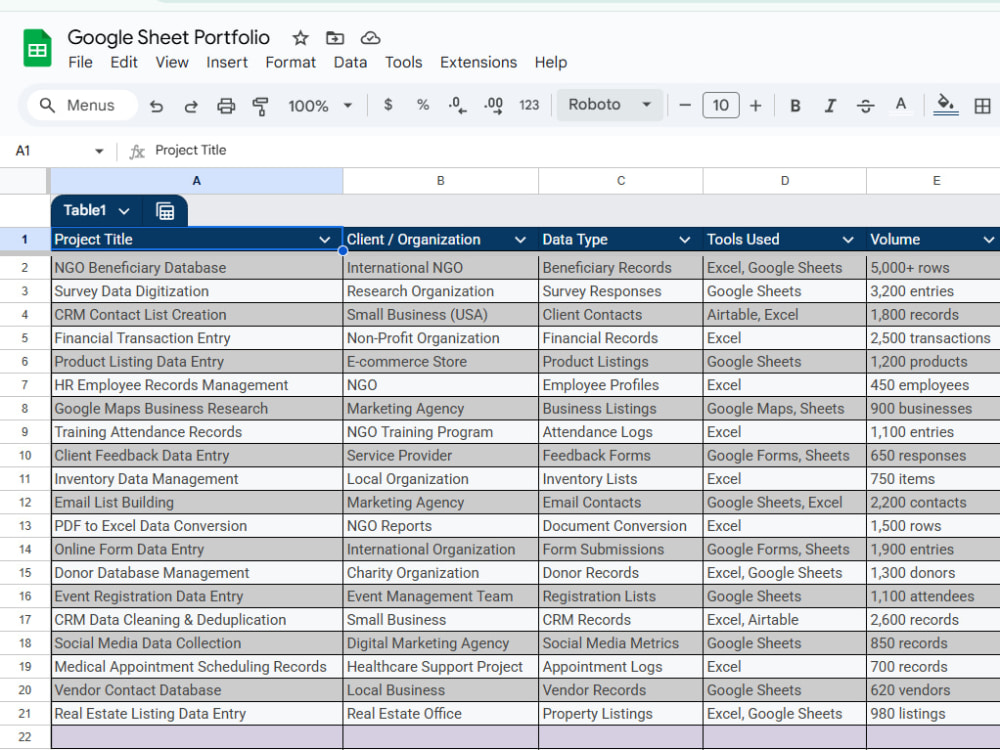Format as percent using percent icon
The height and width of the screenshot is (750, 1000).
click(x=422, y=105)
